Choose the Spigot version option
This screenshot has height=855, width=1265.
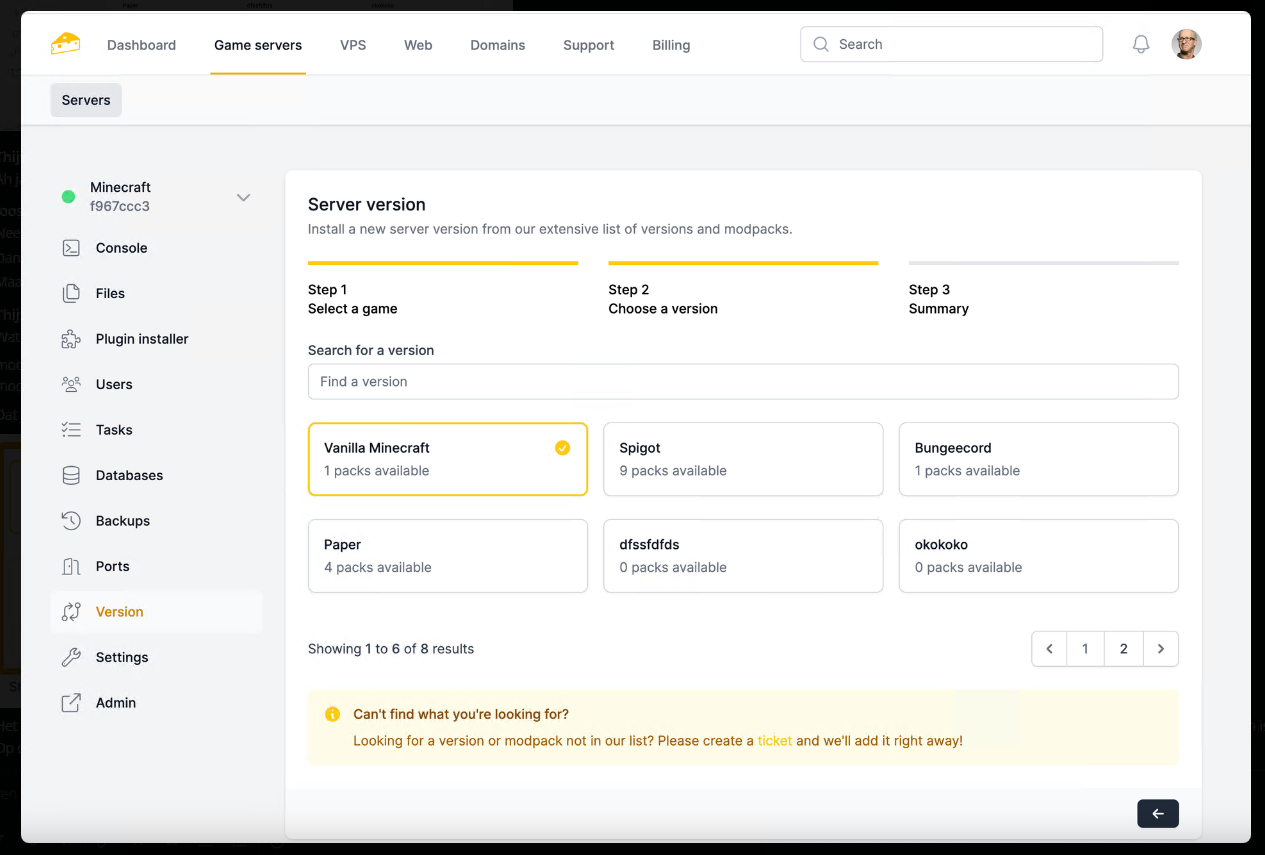743,459
